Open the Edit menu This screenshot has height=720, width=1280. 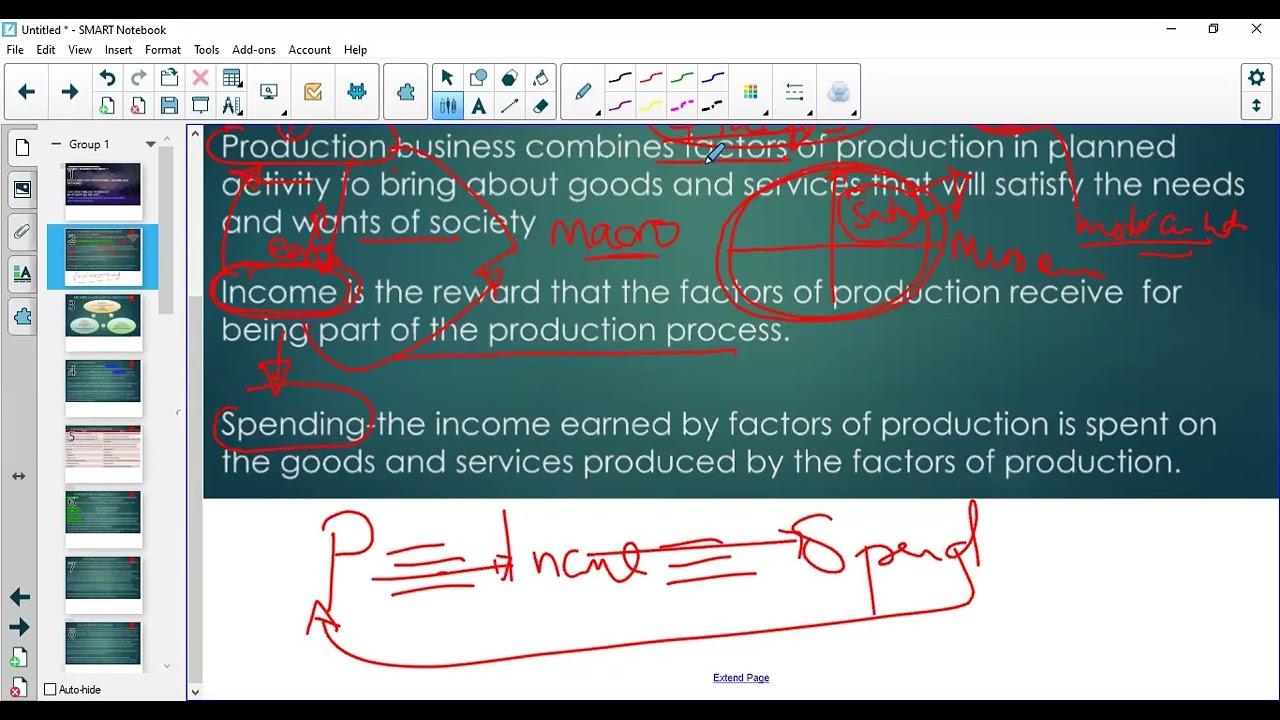click(46, 50)
